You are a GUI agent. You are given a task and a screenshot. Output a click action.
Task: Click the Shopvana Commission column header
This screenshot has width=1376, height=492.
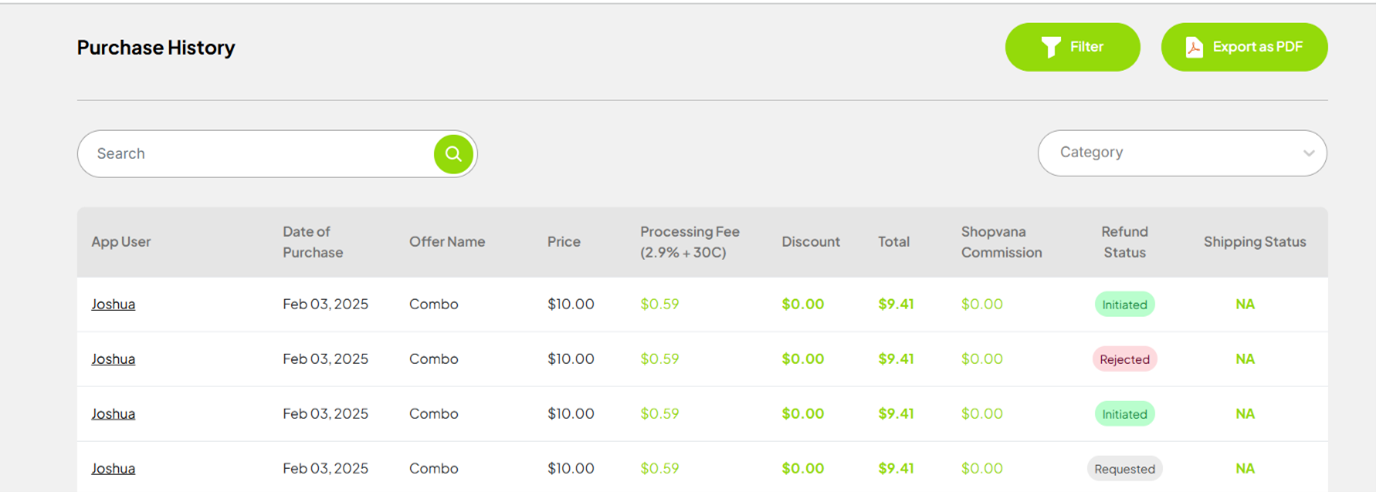click(1001, 242)
